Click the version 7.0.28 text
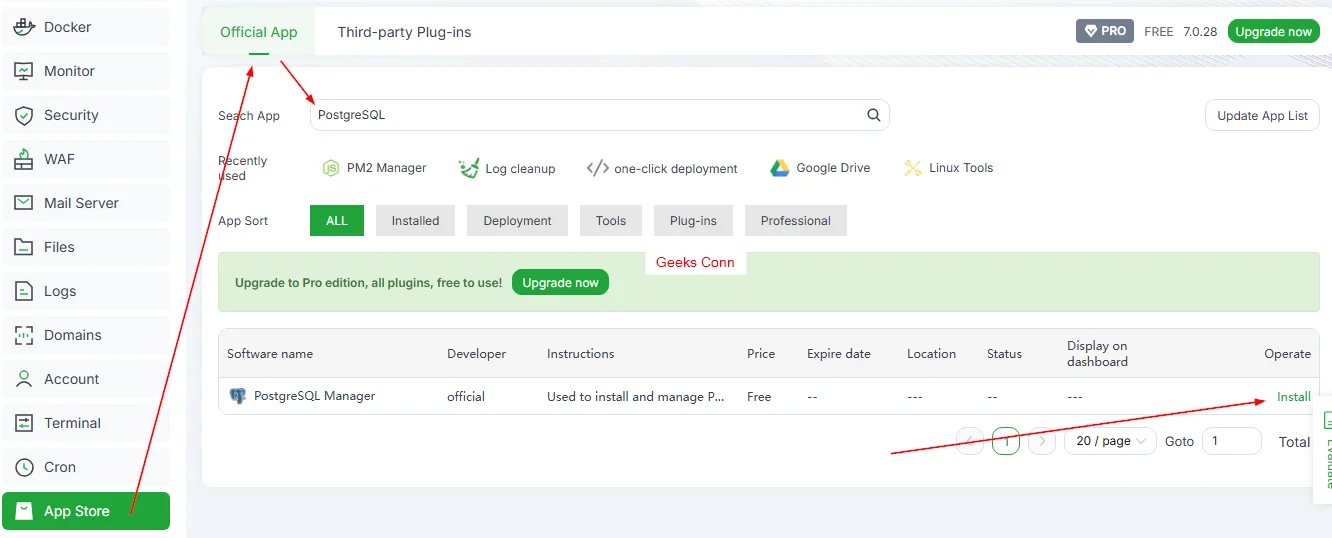1332x538 pixels. pos(1200,31)
